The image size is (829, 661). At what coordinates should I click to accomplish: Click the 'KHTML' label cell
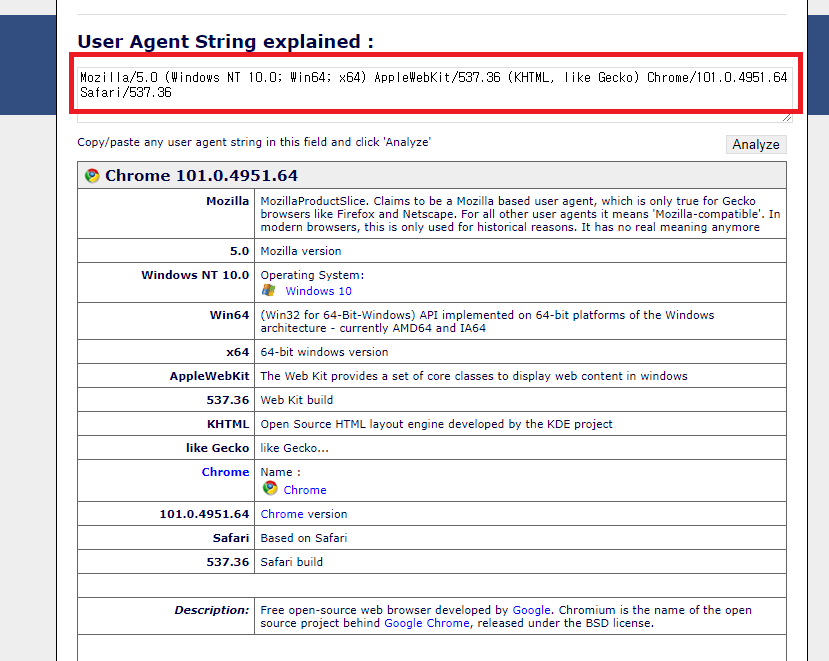point(166,424)
